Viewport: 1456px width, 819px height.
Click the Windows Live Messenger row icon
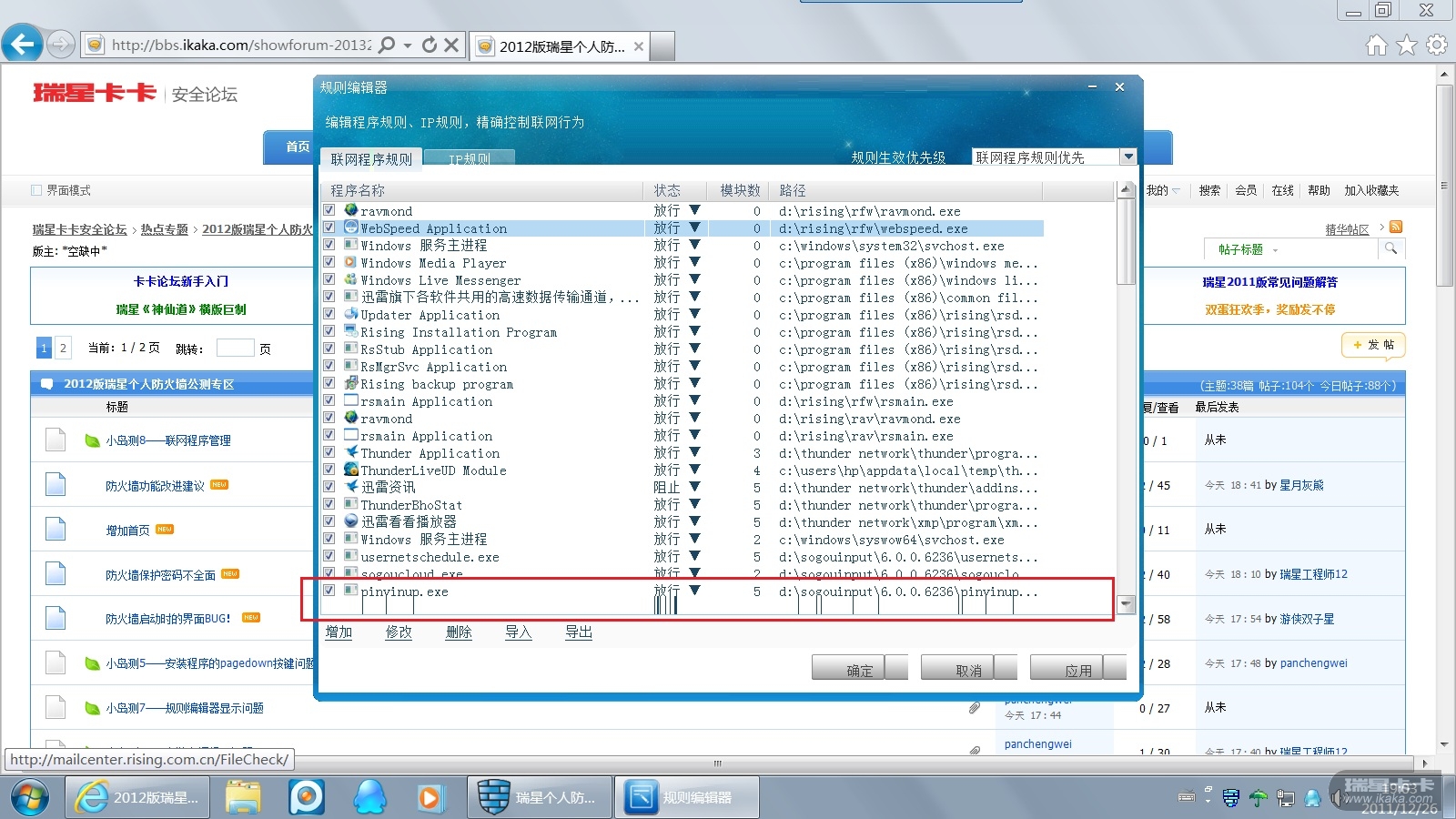[351, 279]
